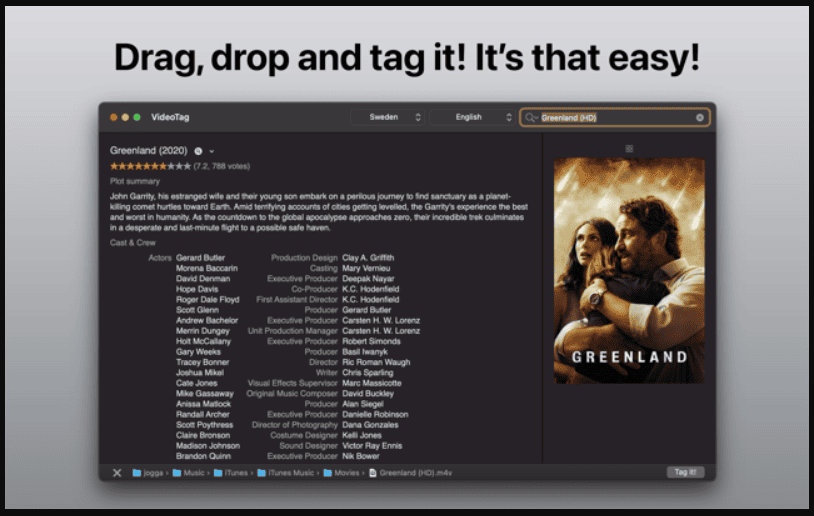
Task: Click actor David Denman
Action: [203, 278]
